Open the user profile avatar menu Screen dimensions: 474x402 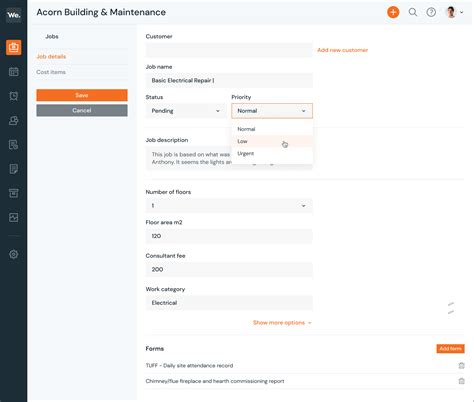[x=454, y=12]
